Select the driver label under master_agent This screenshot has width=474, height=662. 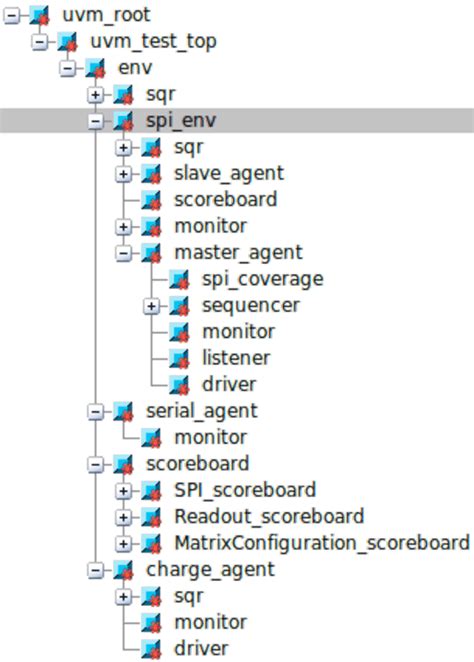coord(229,385)
